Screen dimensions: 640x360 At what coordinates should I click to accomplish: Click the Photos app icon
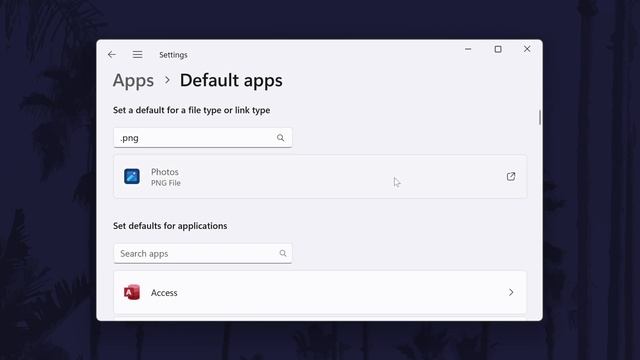pos(132,176)
